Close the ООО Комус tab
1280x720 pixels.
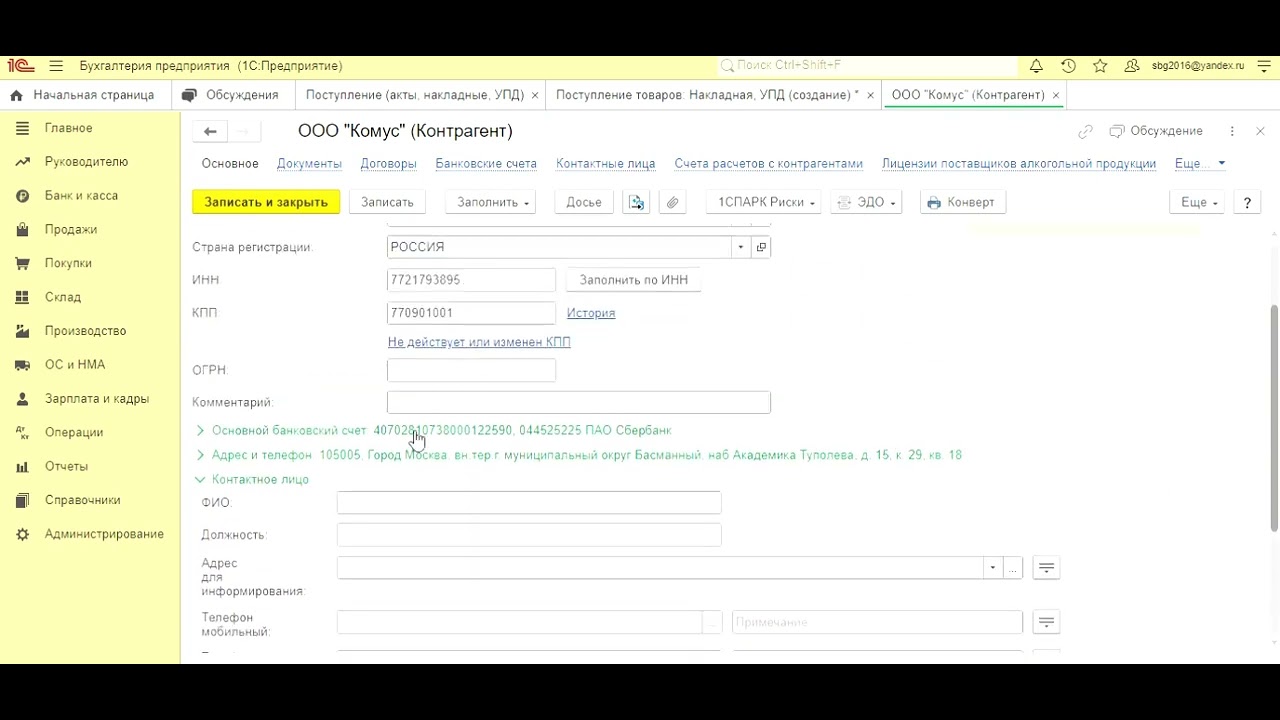click(1055, 95)
